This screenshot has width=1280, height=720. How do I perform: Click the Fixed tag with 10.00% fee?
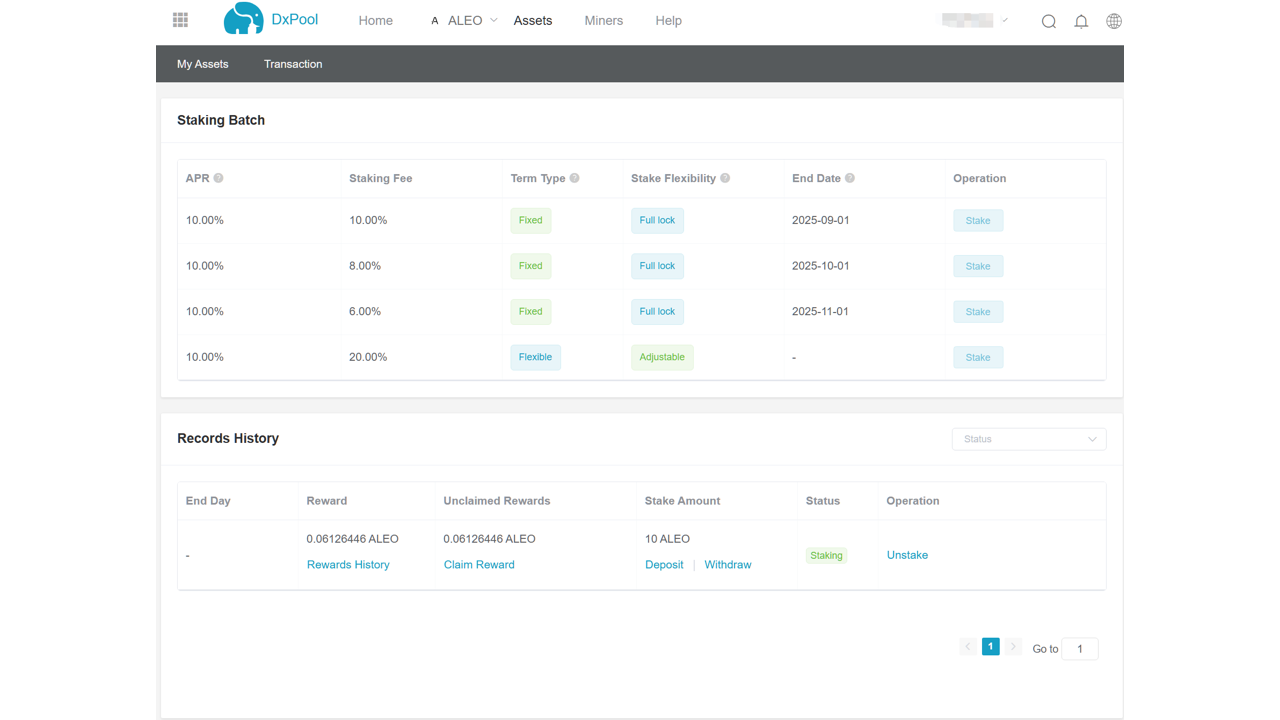tap(531, 220)
